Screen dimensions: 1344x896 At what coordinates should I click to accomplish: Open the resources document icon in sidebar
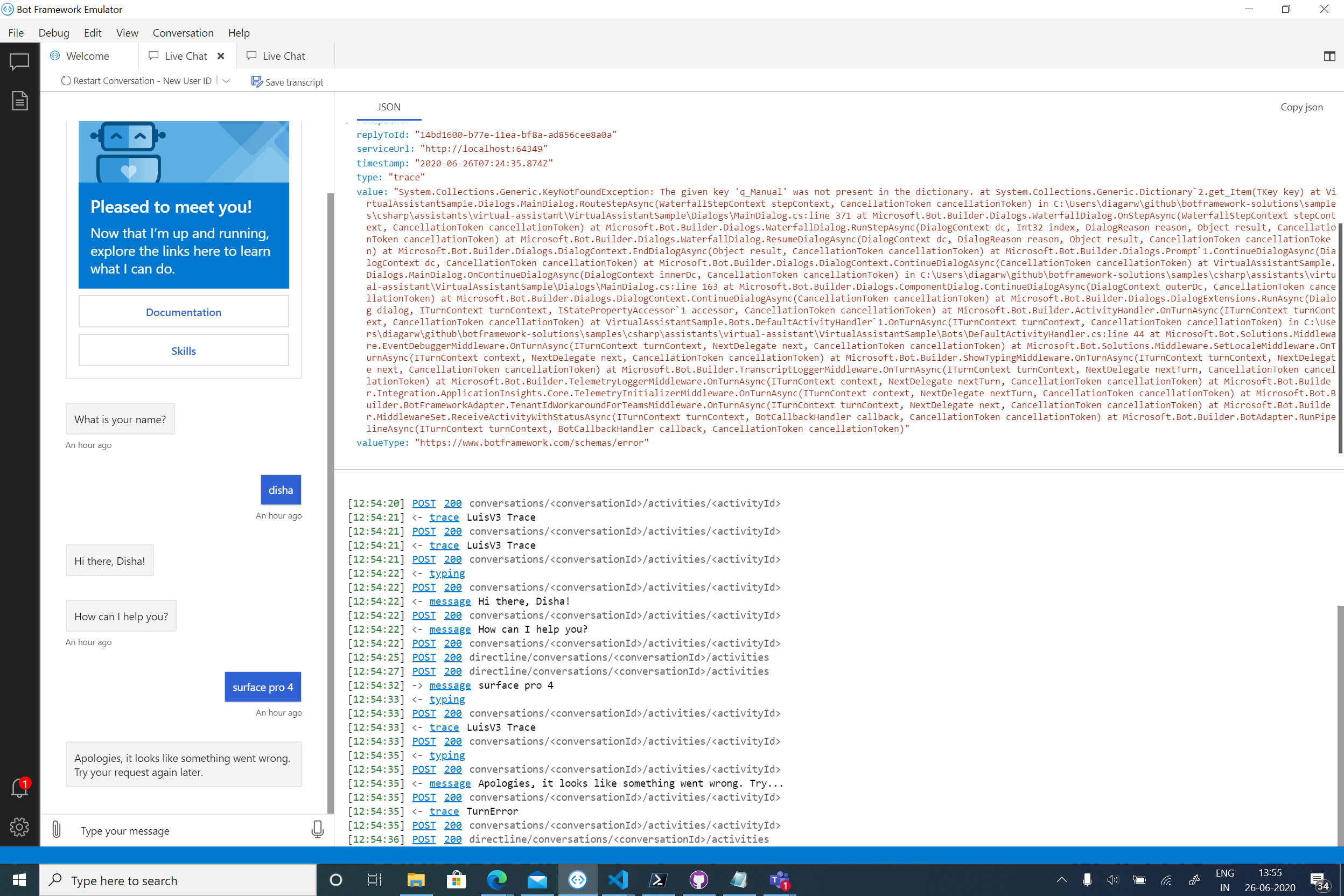pyautogui.click(x=19, y=100)
